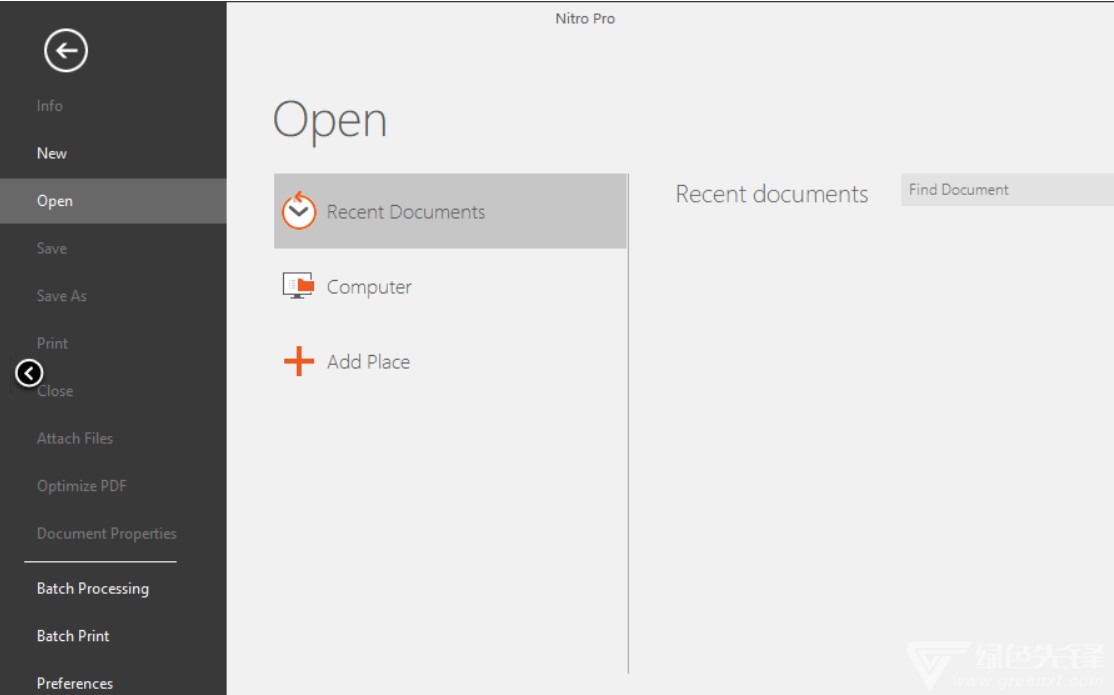Screen dimensions: 1114x695
Task: Open Attach Files option
Action: (x=75, y=438)
